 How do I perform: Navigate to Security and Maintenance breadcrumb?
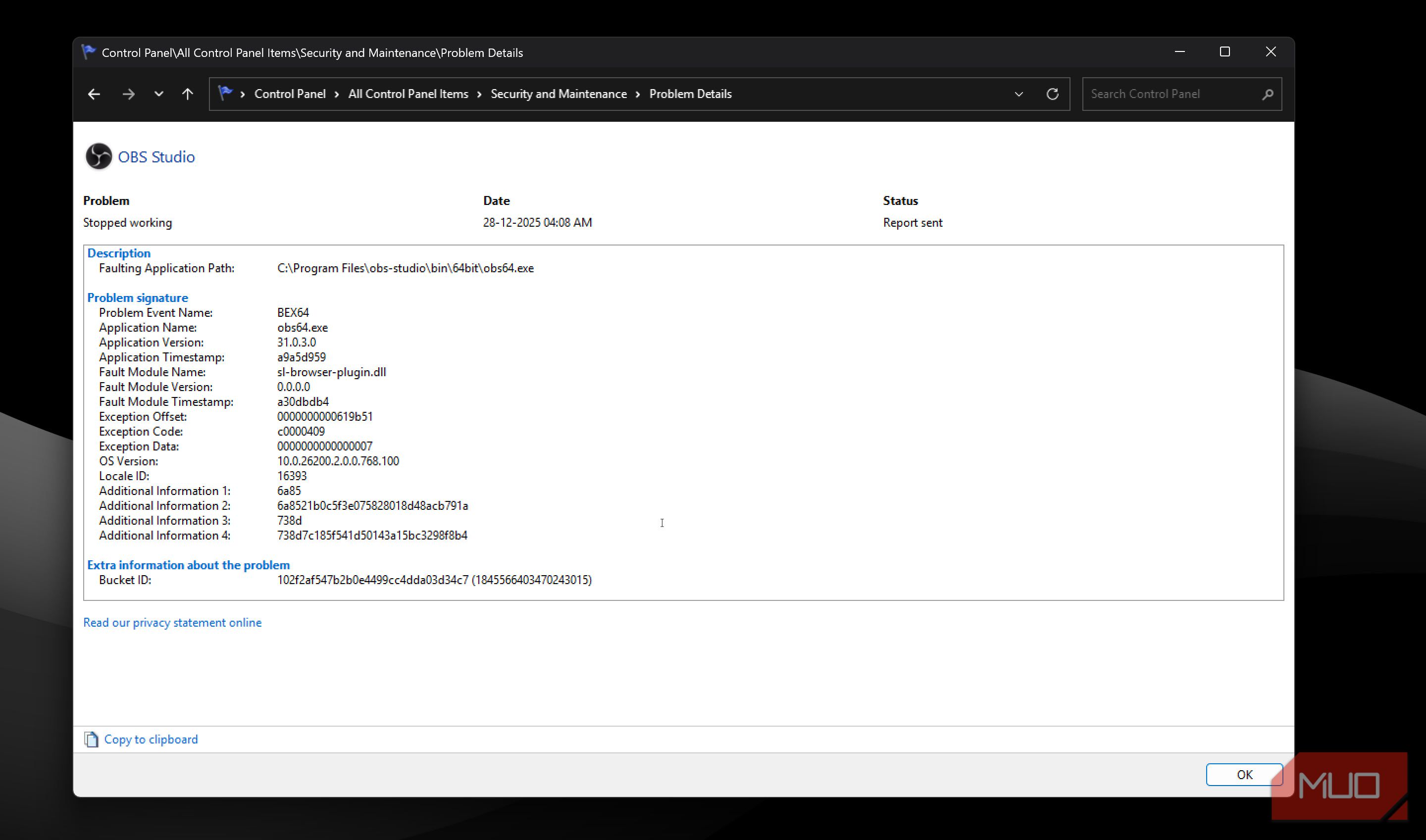click(558, 94)
